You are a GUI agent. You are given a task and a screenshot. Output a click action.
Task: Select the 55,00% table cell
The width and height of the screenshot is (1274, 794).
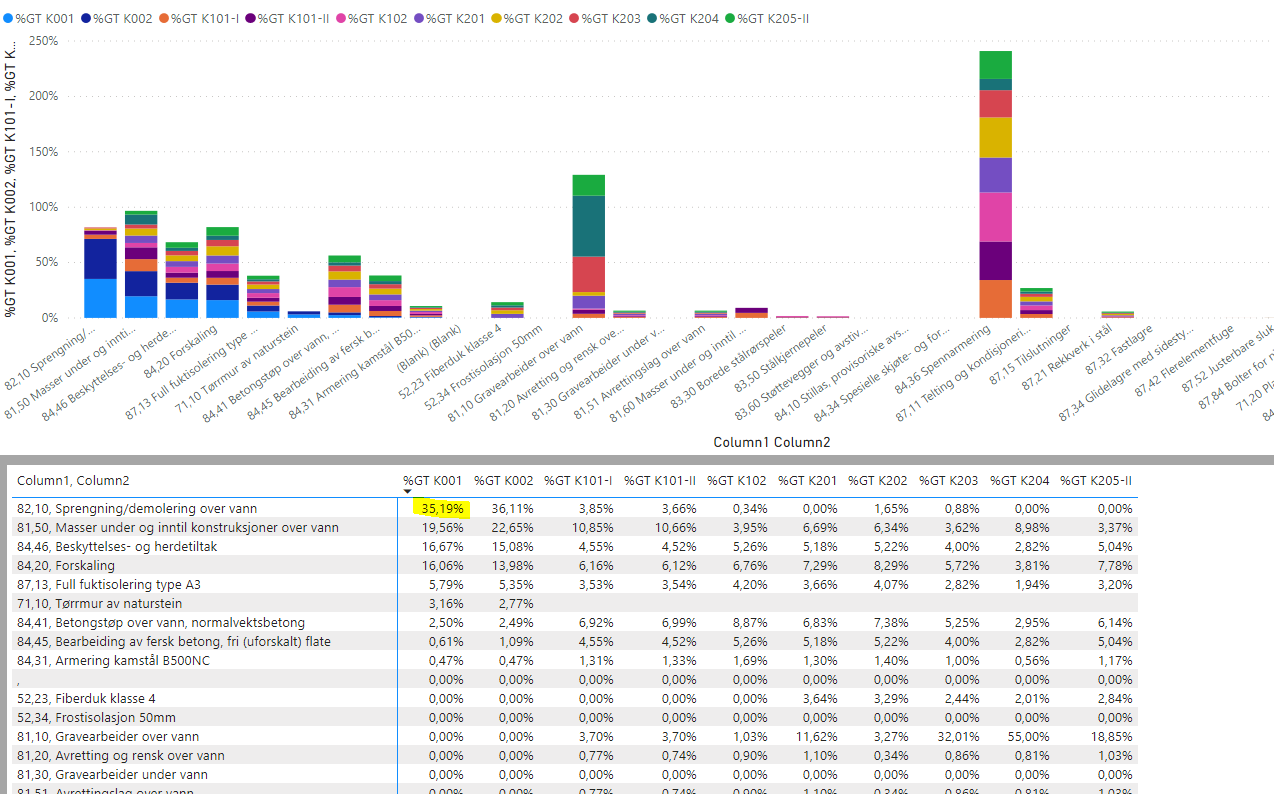click(x=1029, y=736)
